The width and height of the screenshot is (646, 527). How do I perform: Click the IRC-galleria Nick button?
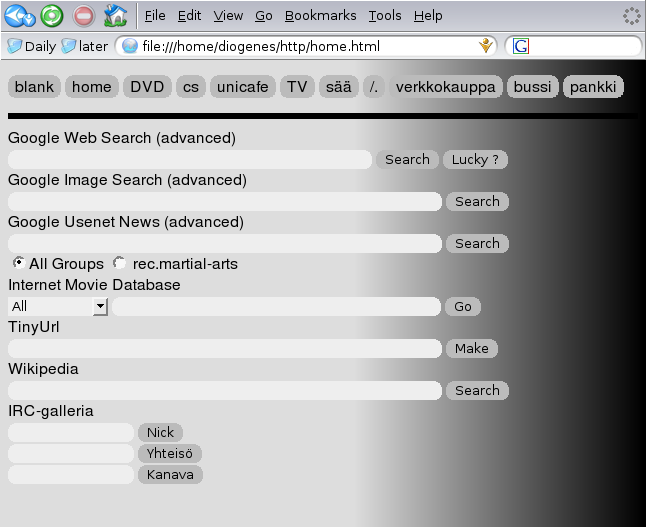[x=160, y=433]
